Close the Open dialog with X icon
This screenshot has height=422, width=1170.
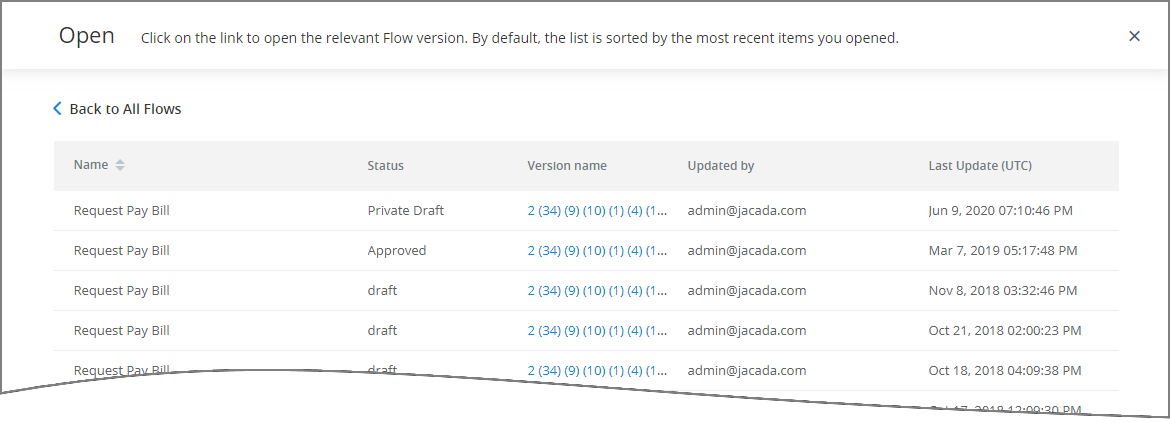[1134, 36]
